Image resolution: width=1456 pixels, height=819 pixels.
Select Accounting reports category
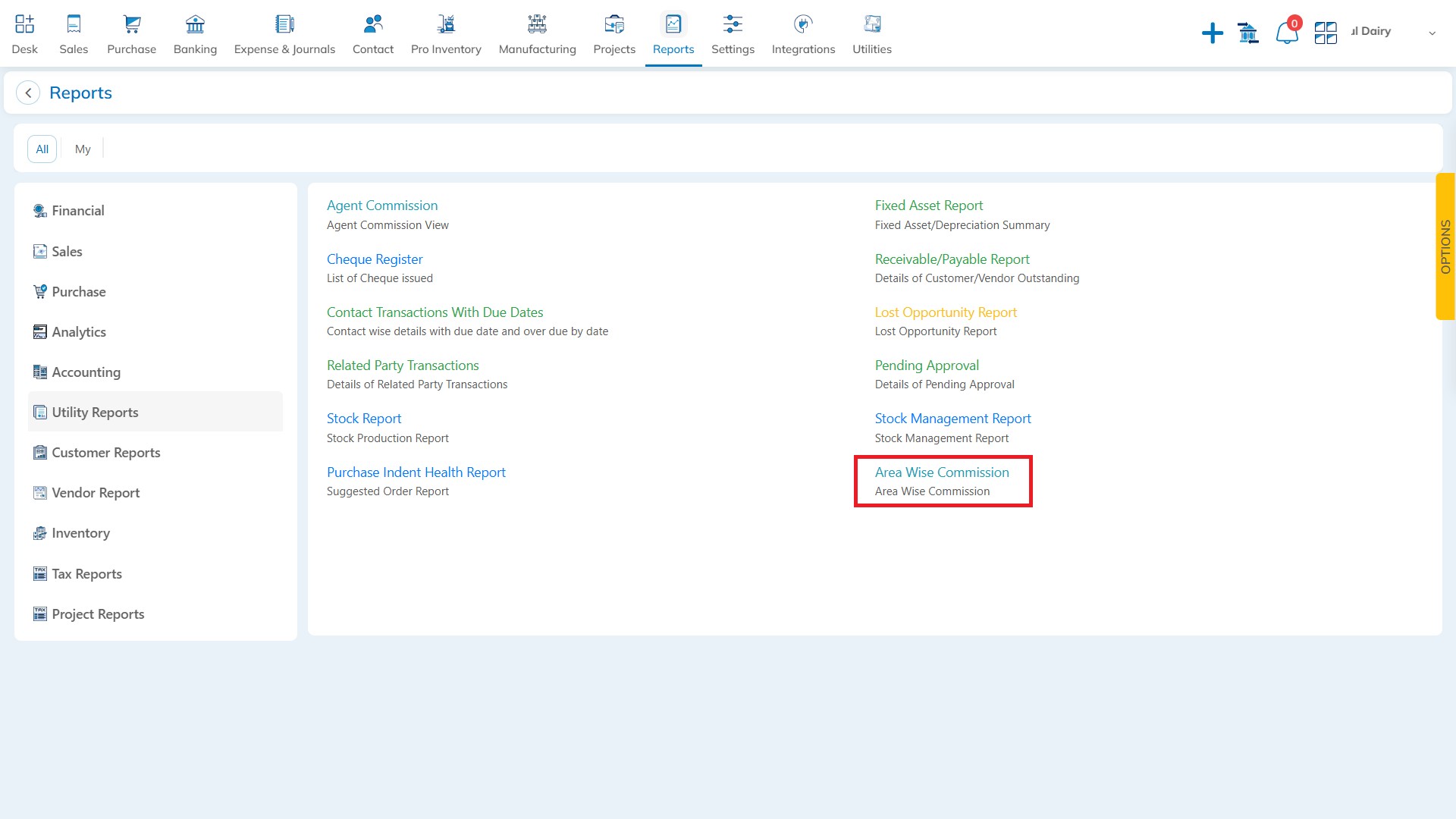pyautogui.click(x=155, y=372)
